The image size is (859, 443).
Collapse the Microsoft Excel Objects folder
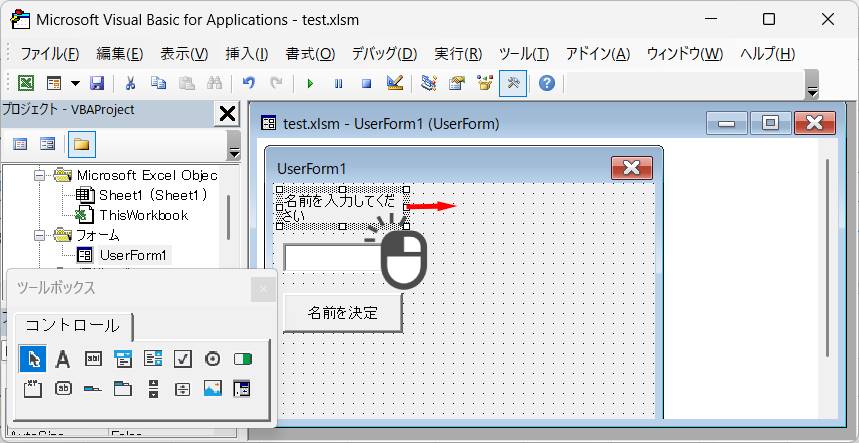[39, 175]
